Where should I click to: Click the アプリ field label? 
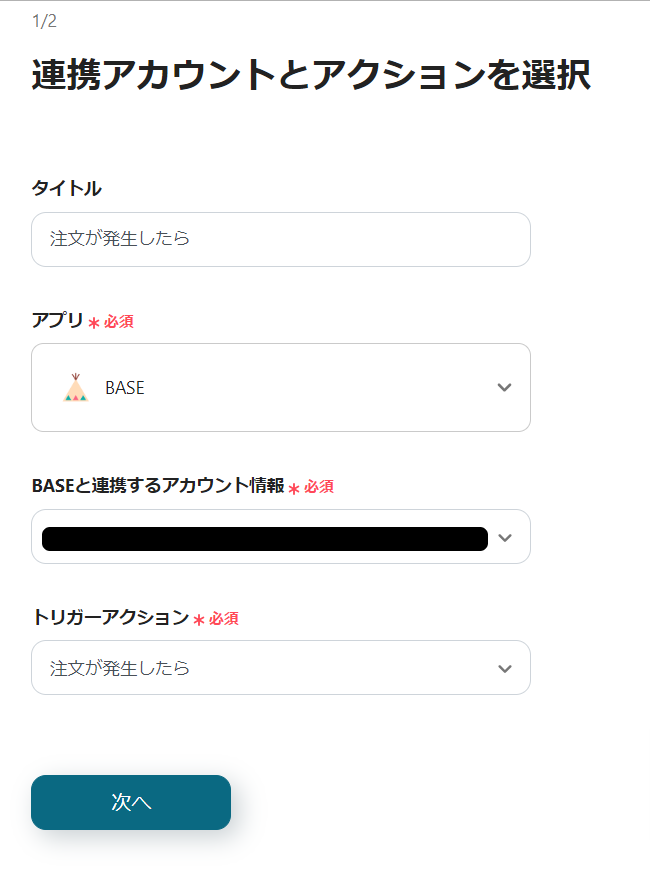coord(57,321)
